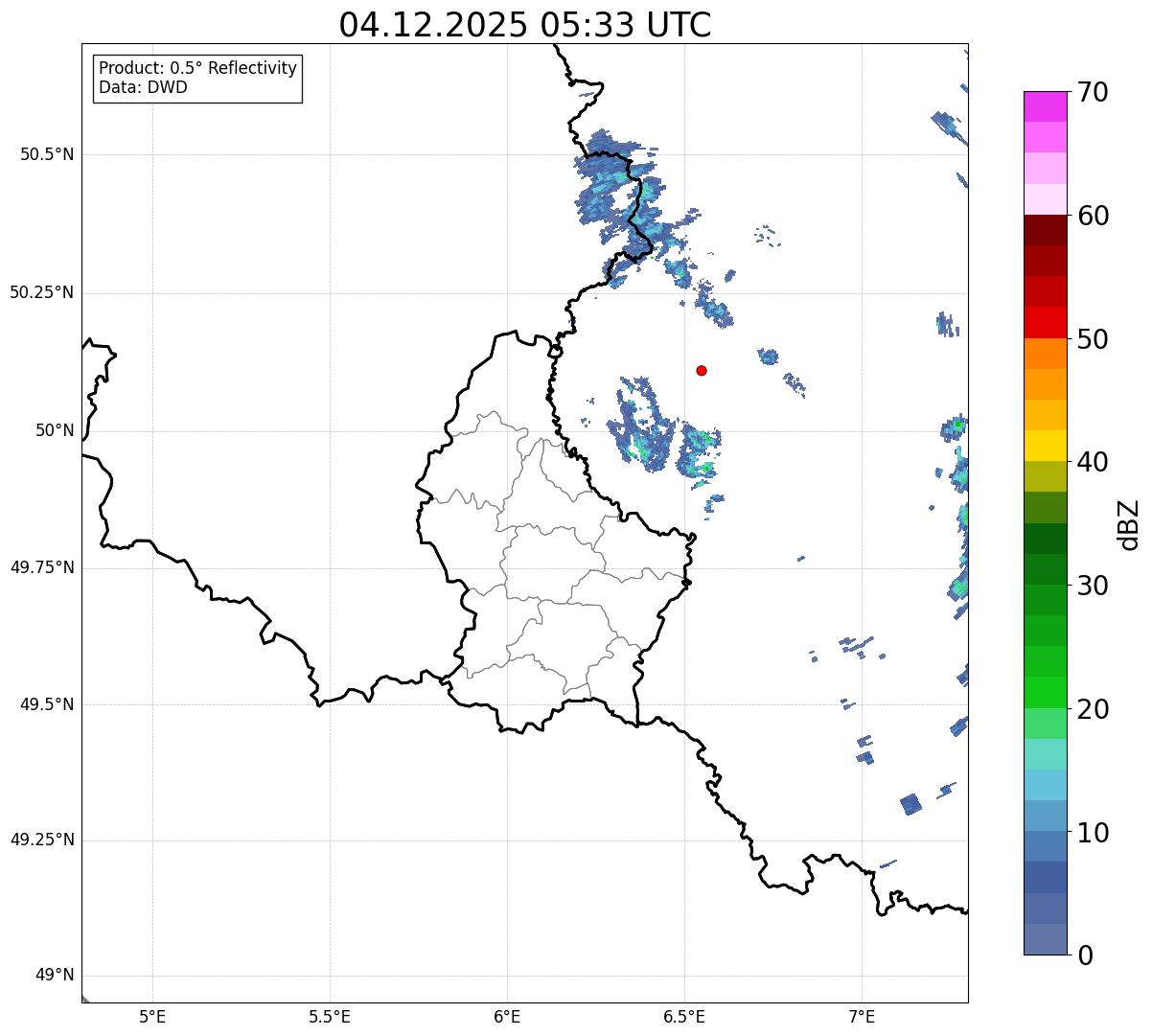Click the light green band just below 20
Screen dimensions: 1152x1036
coord(1046,724)
